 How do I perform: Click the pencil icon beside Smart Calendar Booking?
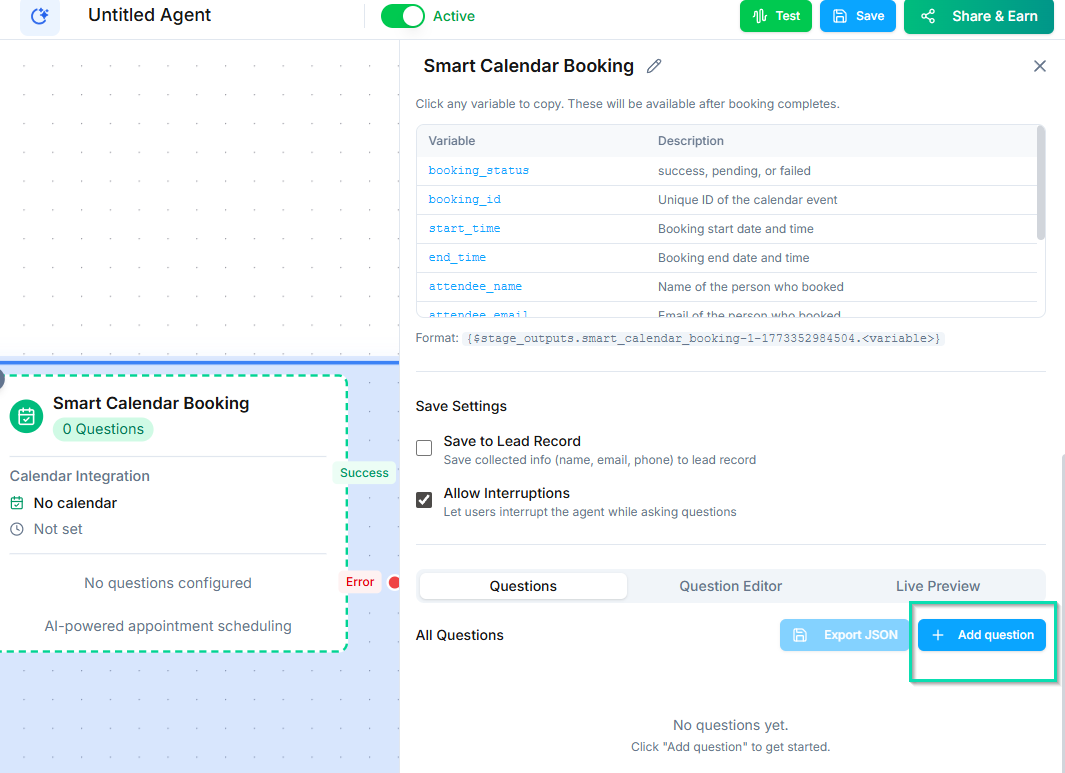(654, 66)
